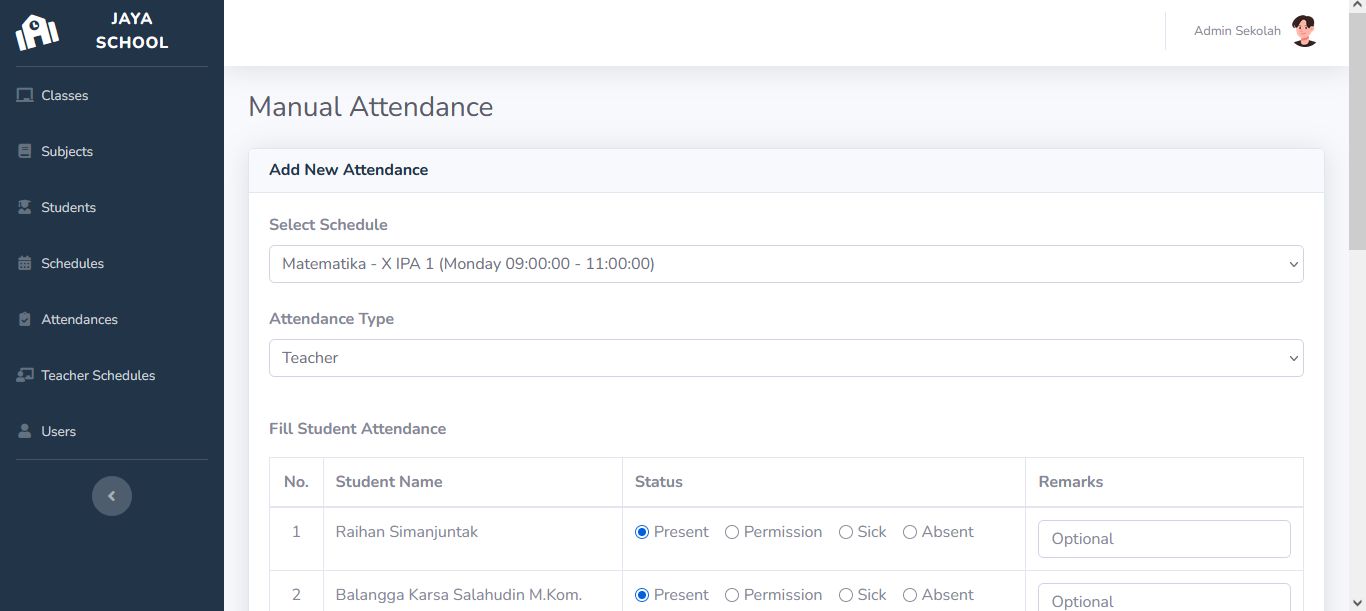Click the Schedules calendar icon
1366x611 pixels.
tap(25, 264)
